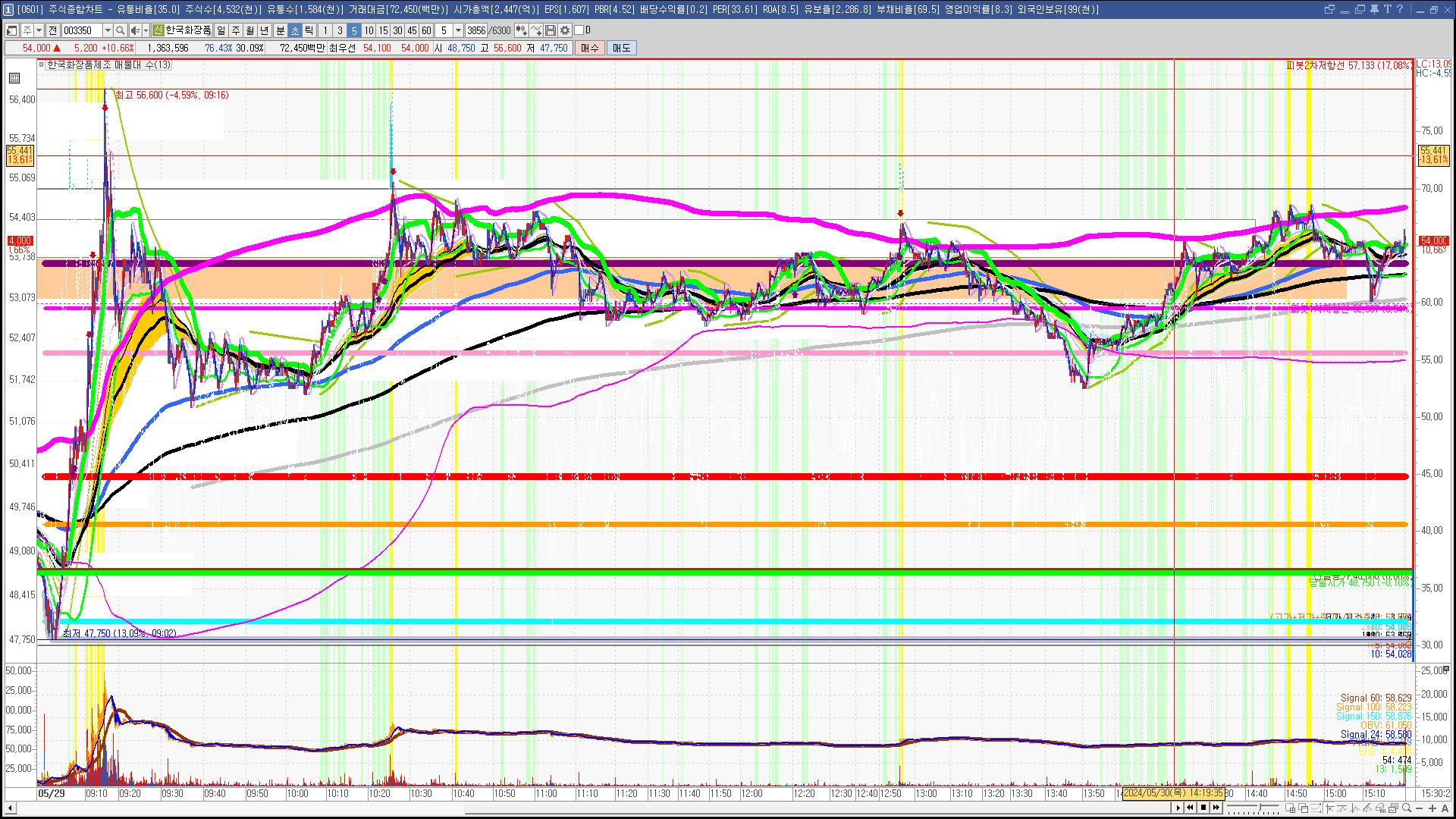Select the 5 interval toggle button

(354, 30)
